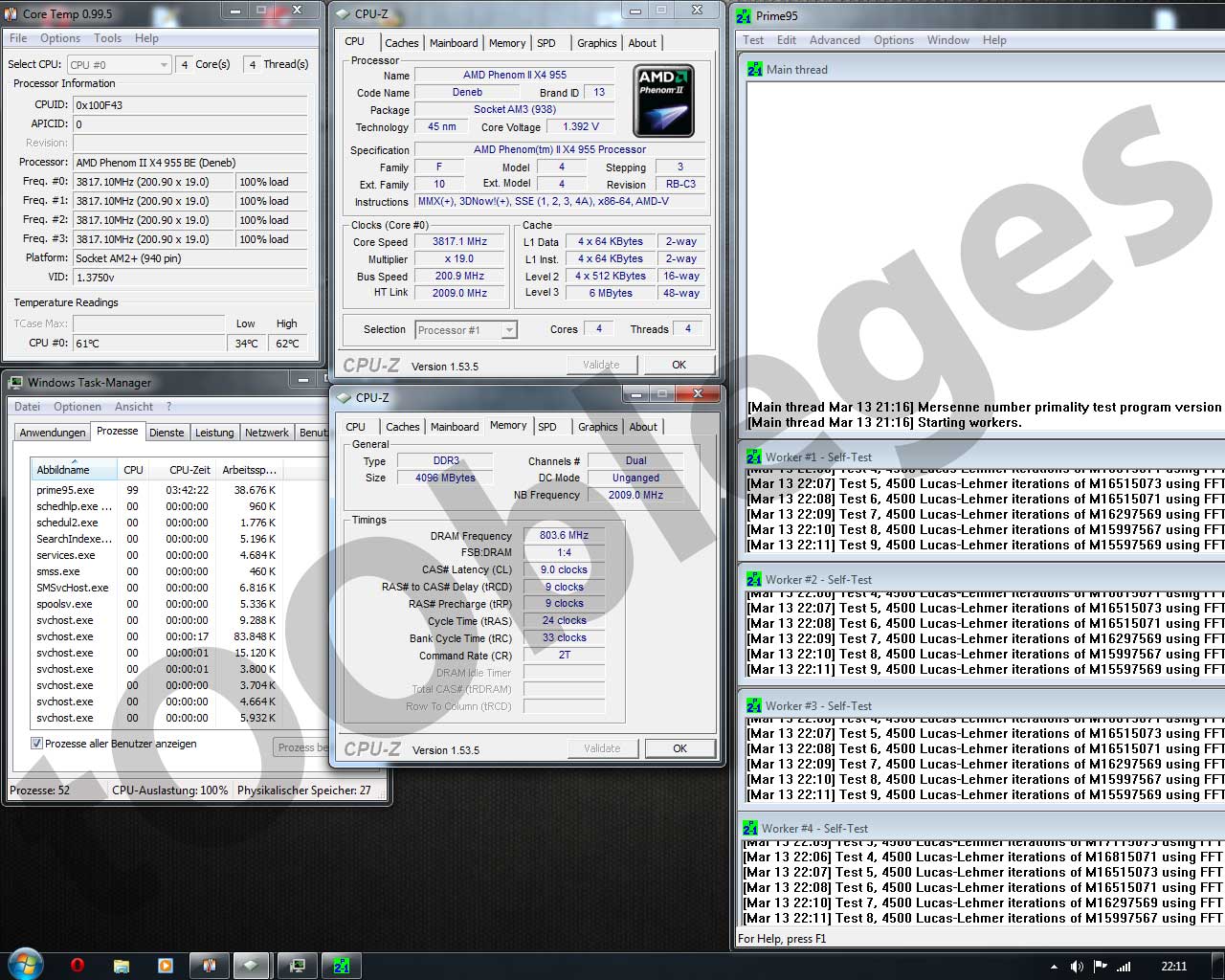Click the Worker #4 Self-Test window icon
The height and width of the screenshot is (980, 1225).
point(750,829)
